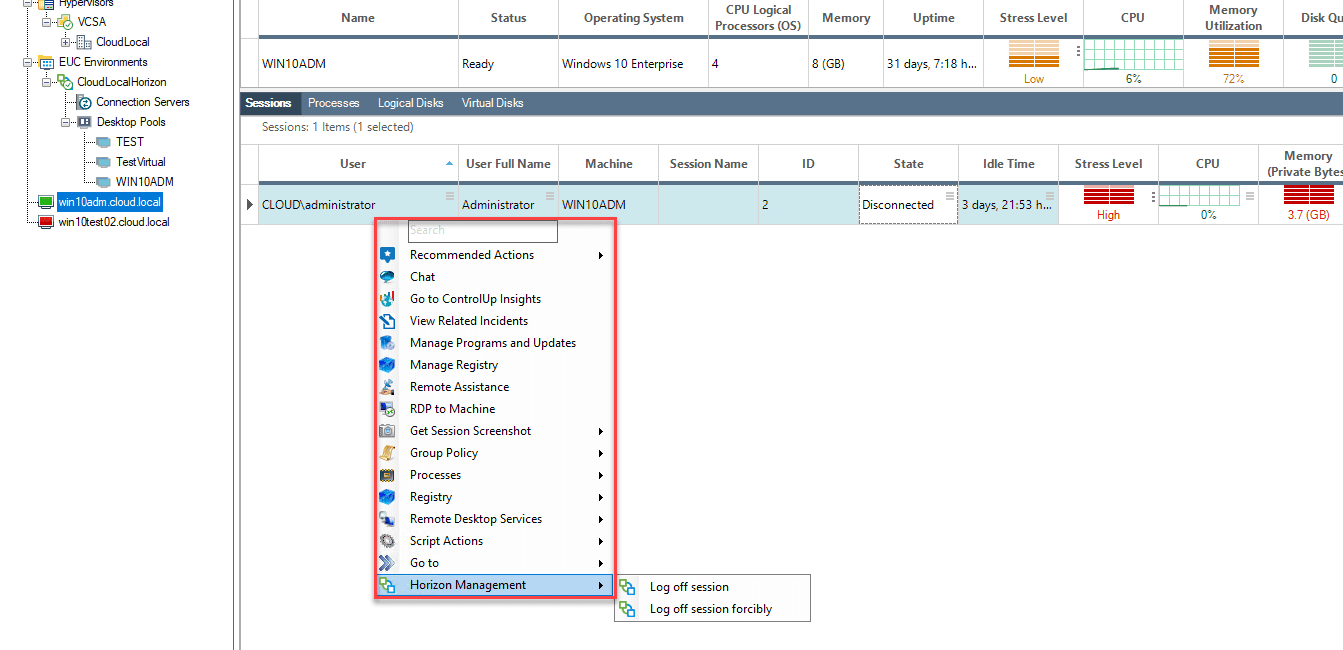The image size is (1343, 650).
Task: Click the Remote Assistance icon
Action: [x=387, y=387]
